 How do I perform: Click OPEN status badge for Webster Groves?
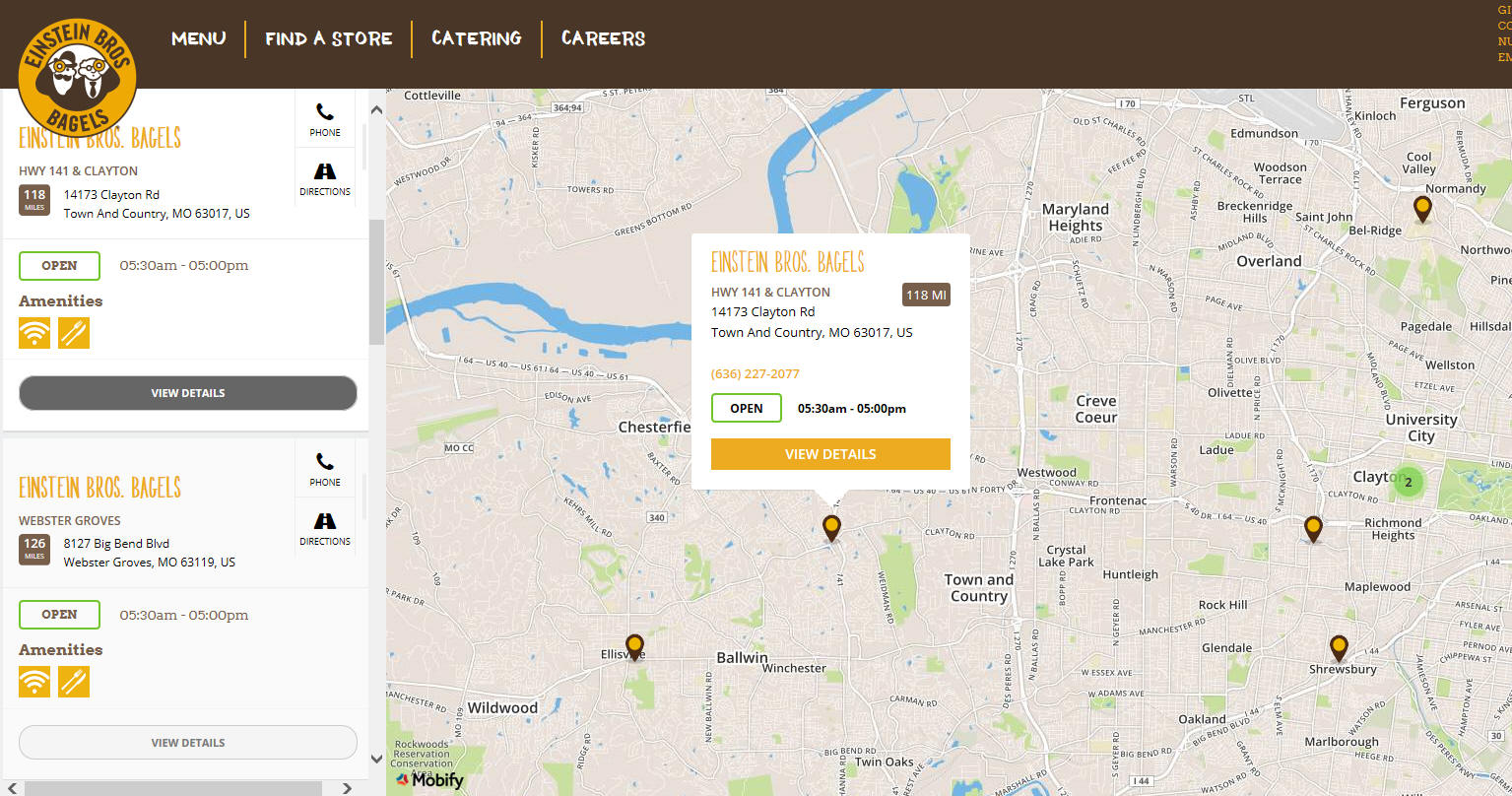tap(59, 615)
